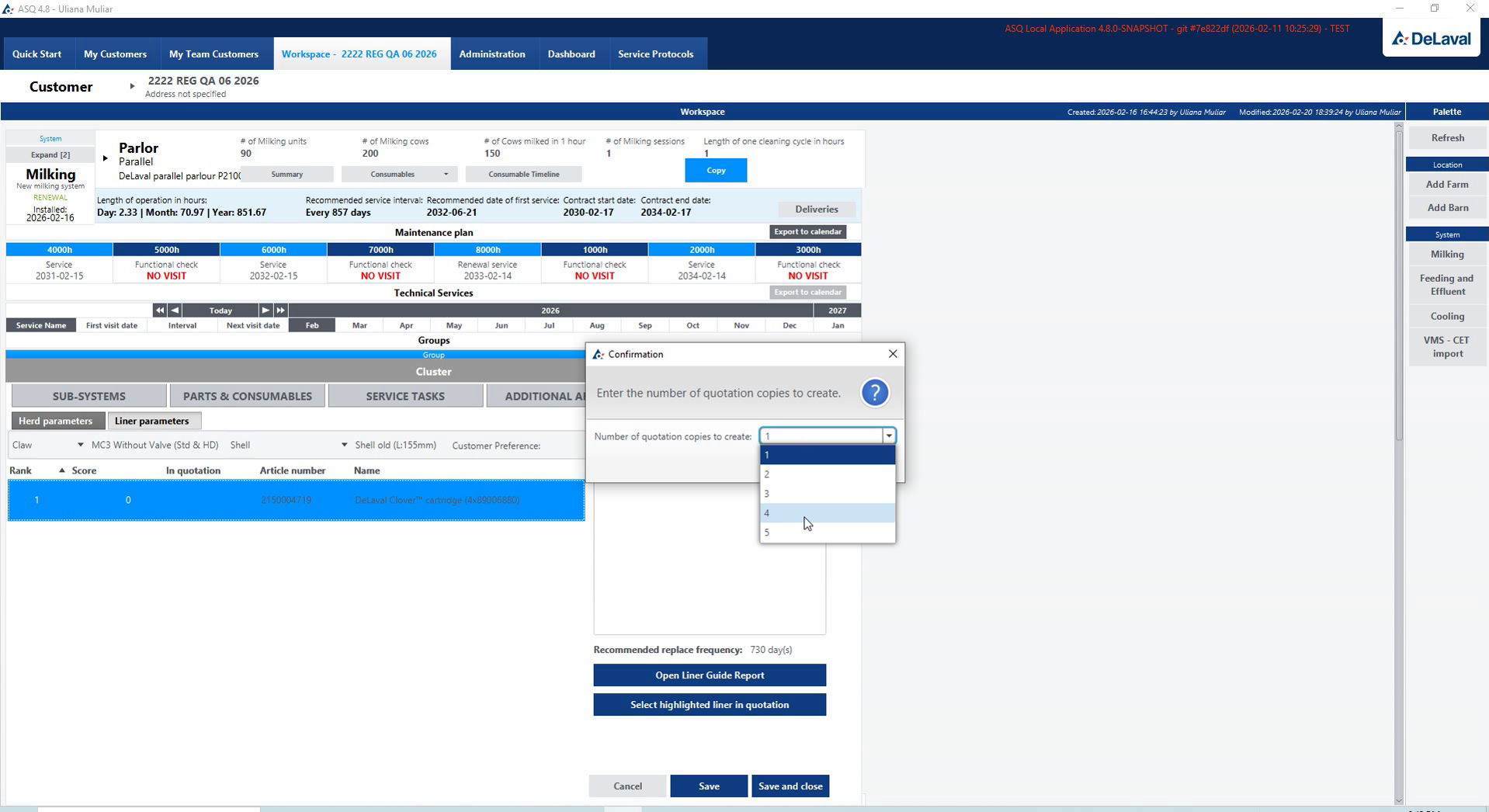The width and height of the screenshot is (1489, 812).
Task: Select the DeLaval Clover cartridge row
Action: [296, 500]
